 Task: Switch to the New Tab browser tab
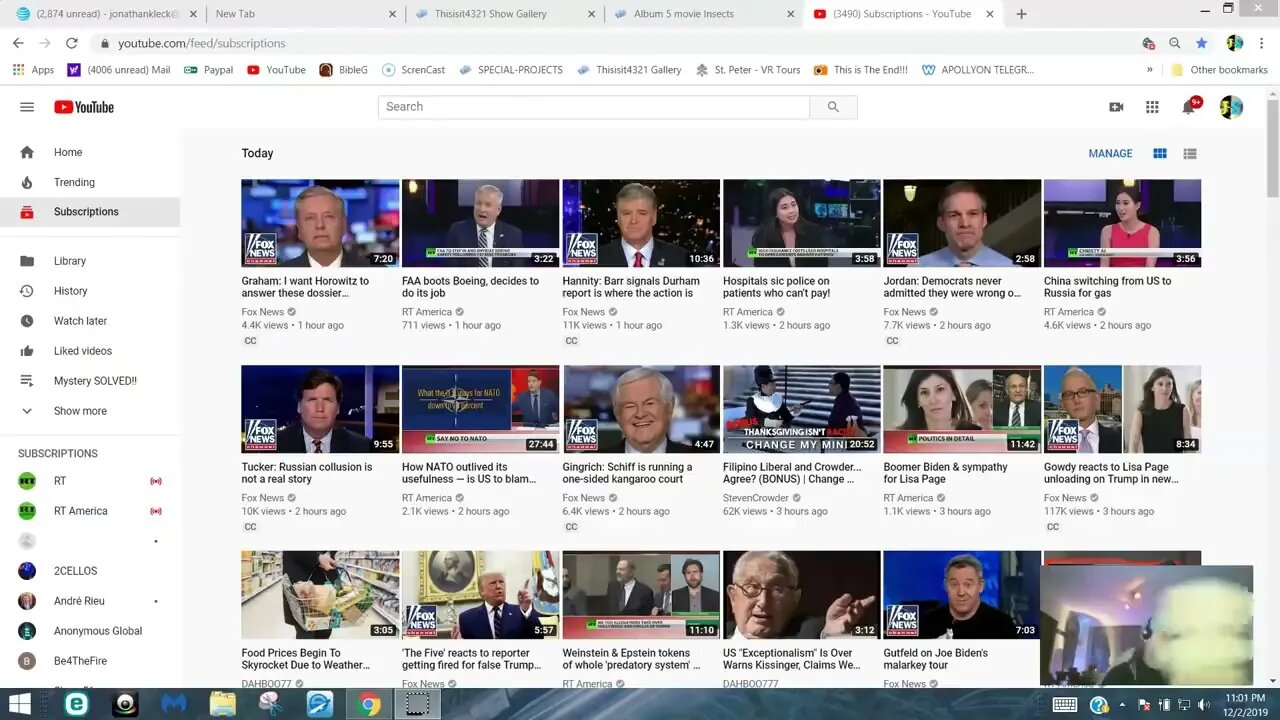pyautogui.click(x=304, y=14)
